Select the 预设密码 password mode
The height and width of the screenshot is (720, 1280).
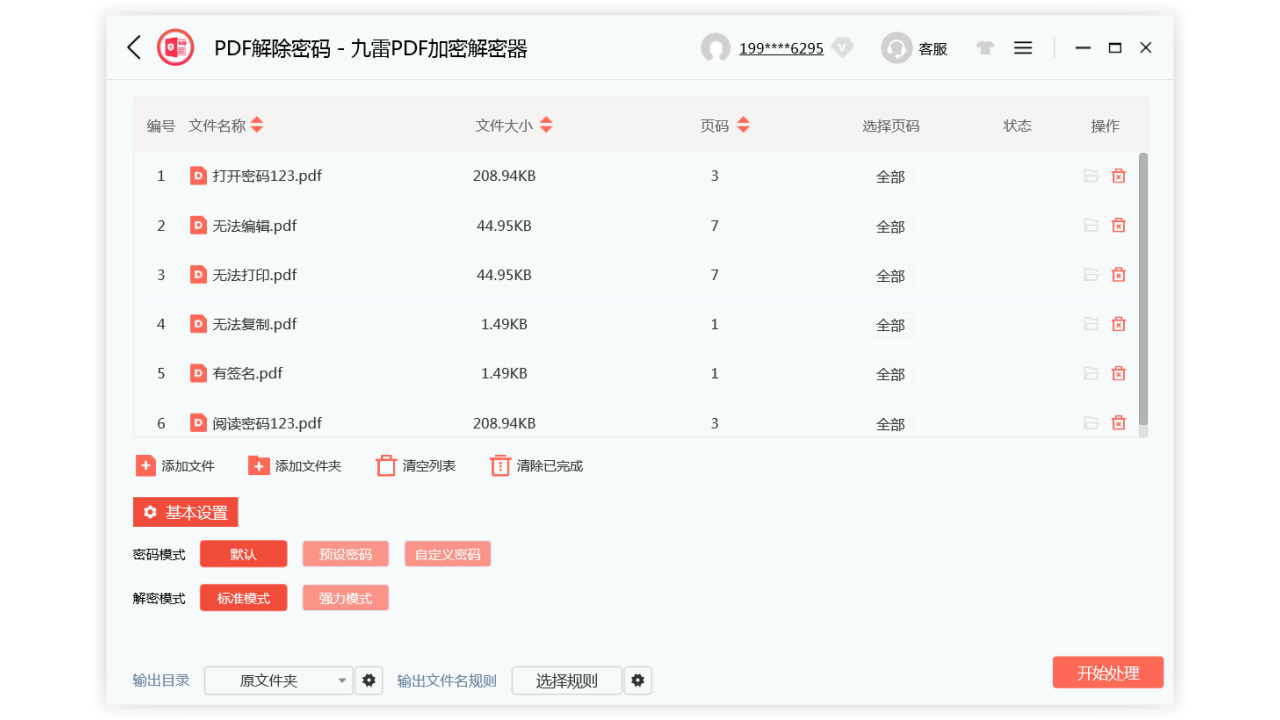click(345, 553)
